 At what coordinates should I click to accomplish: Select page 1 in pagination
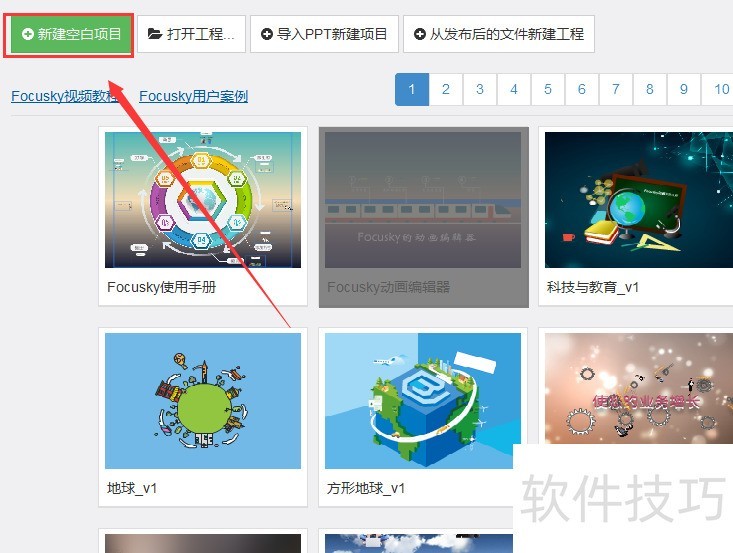[412, 89]
